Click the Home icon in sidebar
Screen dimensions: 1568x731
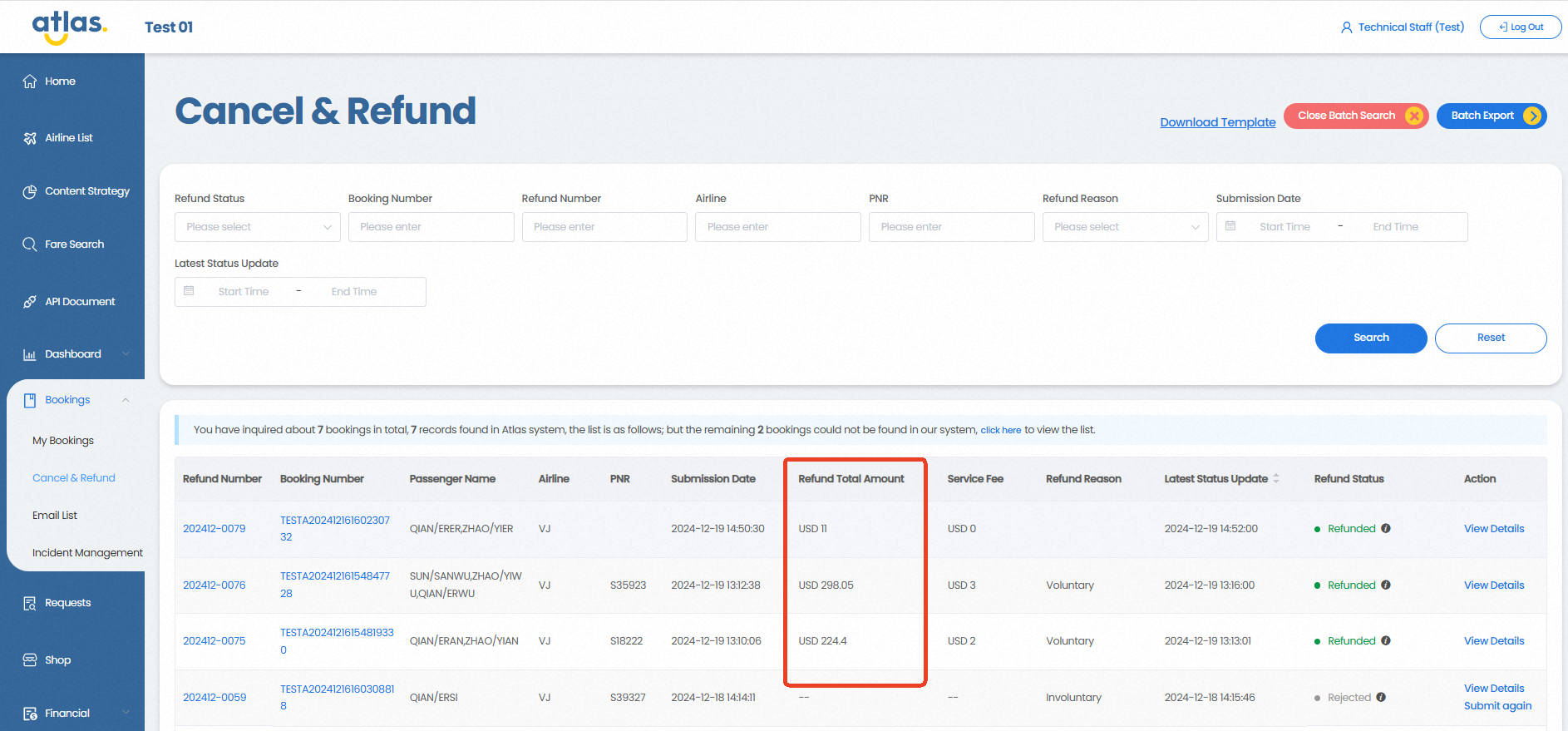[30, 81]
